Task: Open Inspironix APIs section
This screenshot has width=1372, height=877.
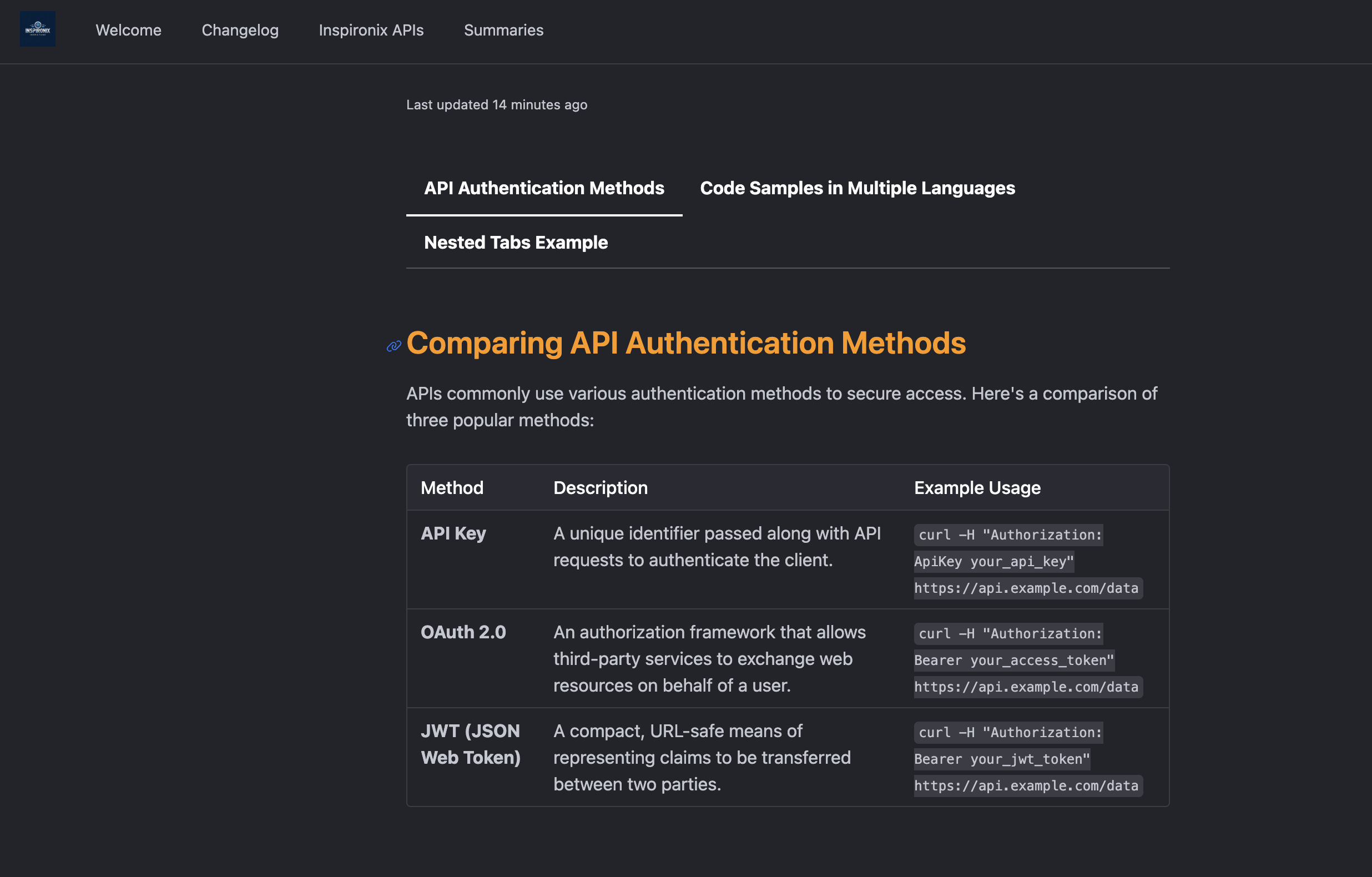Action: tap(371, 30)
